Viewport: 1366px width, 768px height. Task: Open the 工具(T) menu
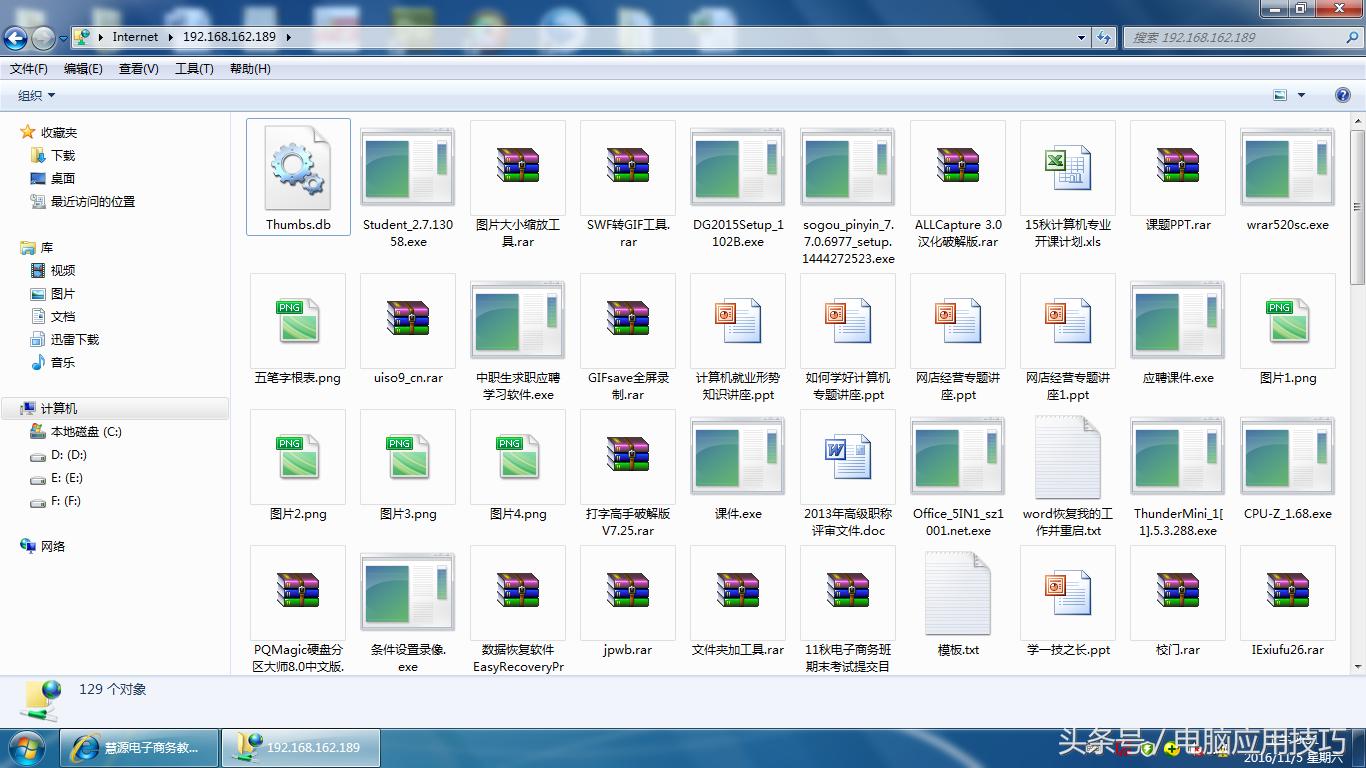(x=194, y=69)
